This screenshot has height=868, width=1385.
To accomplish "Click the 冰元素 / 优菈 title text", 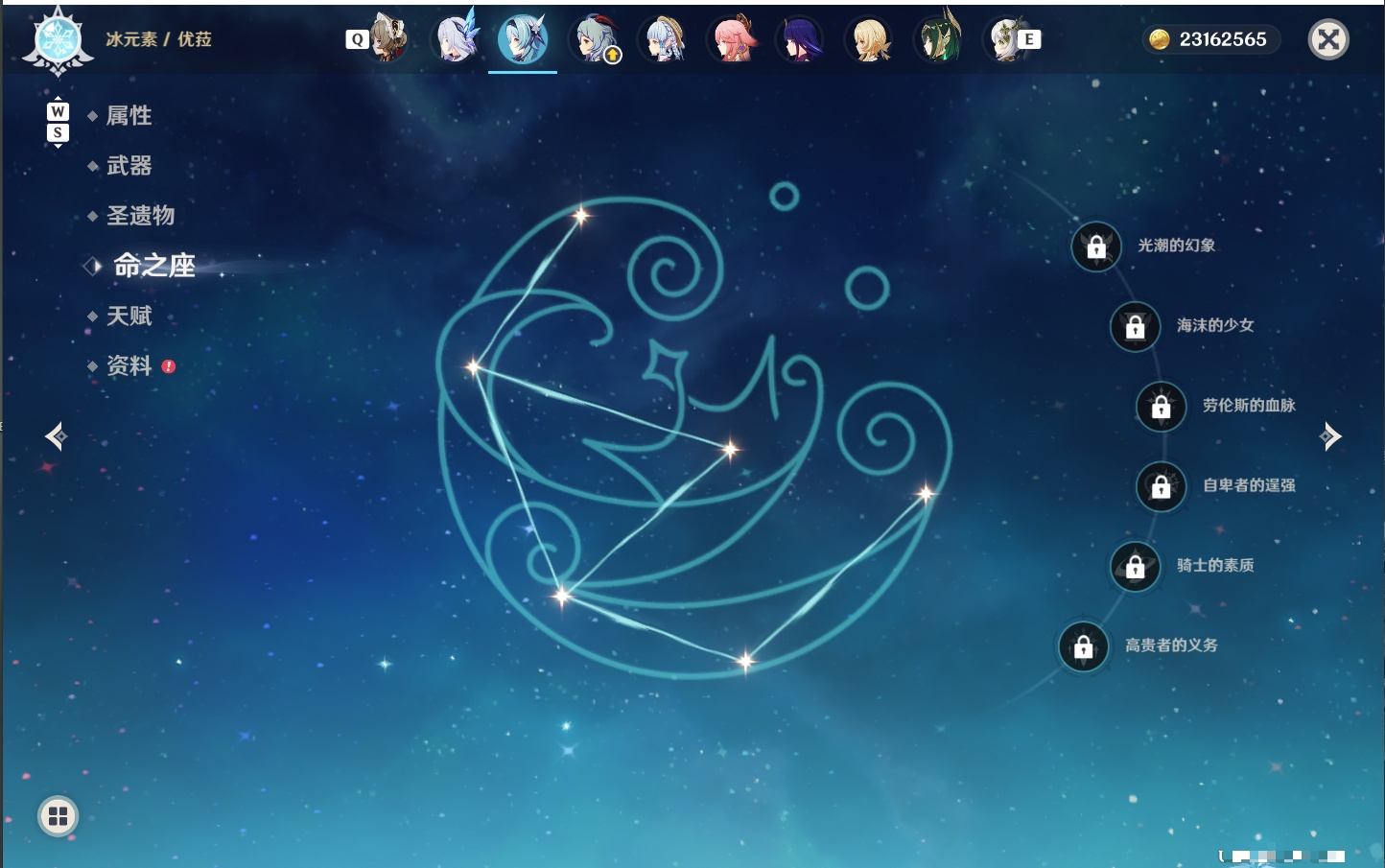I will pos(158,39).
